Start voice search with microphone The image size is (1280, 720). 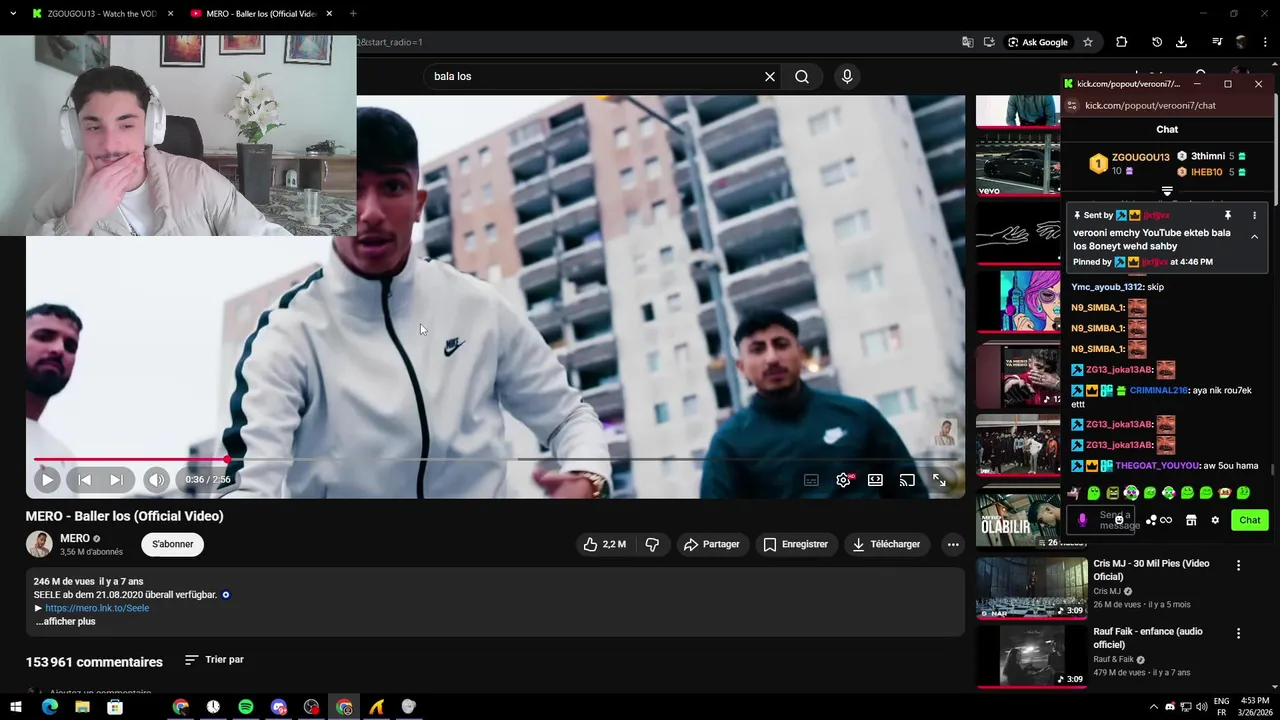click(847, 77)
